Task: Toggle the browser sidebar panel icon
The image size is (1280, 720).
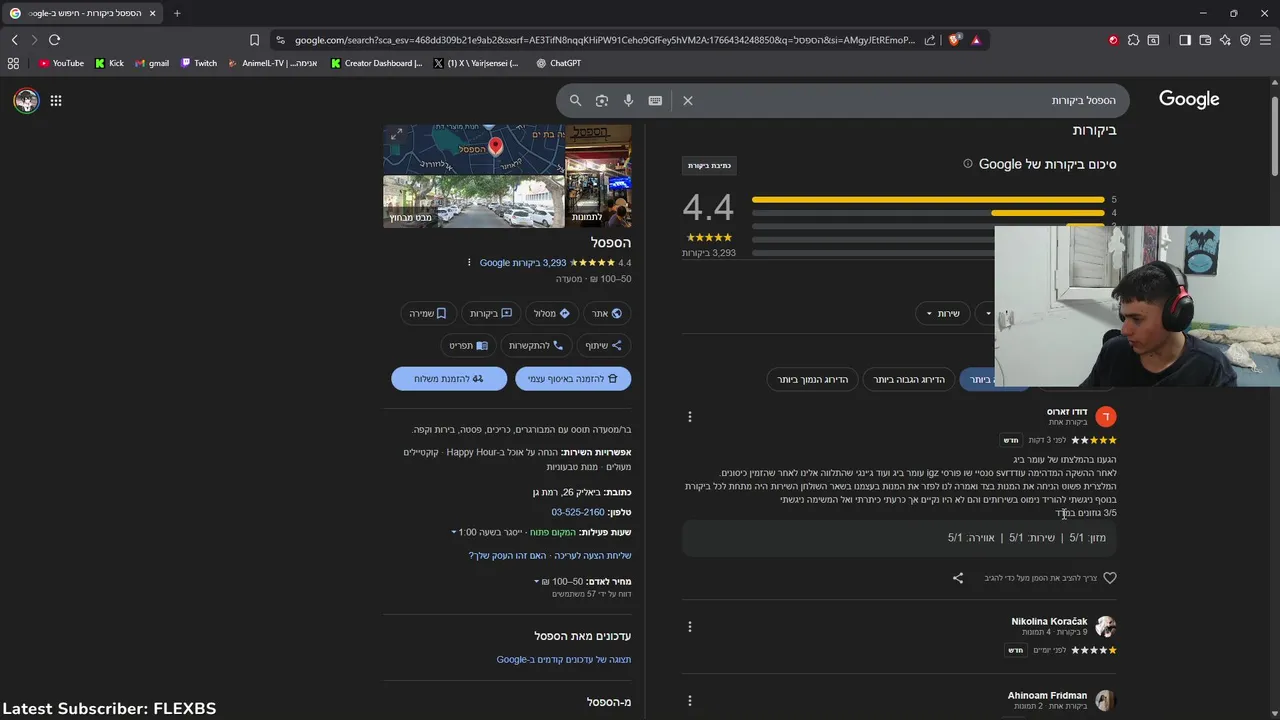Action: pos(1185,40)
